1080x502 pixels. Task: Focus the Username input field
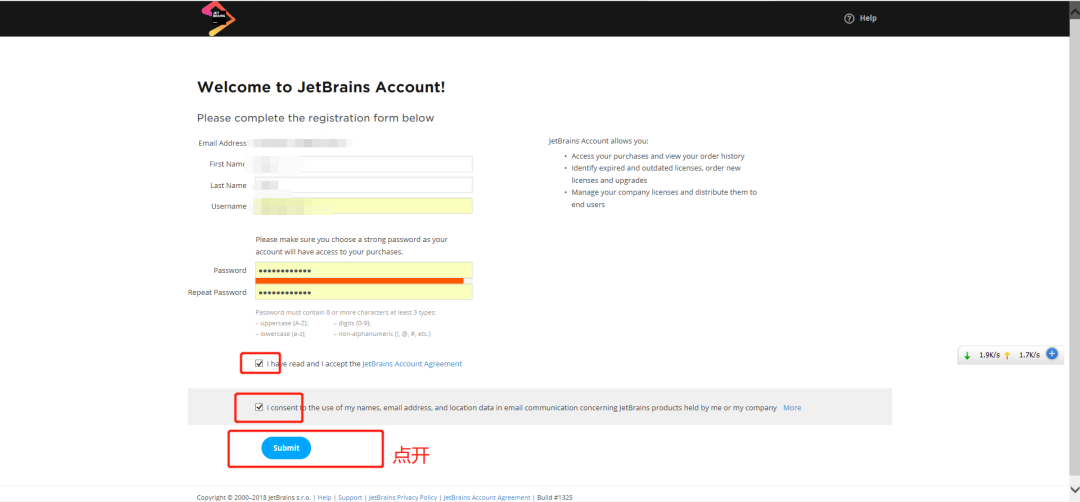click(x=364, y=206)
